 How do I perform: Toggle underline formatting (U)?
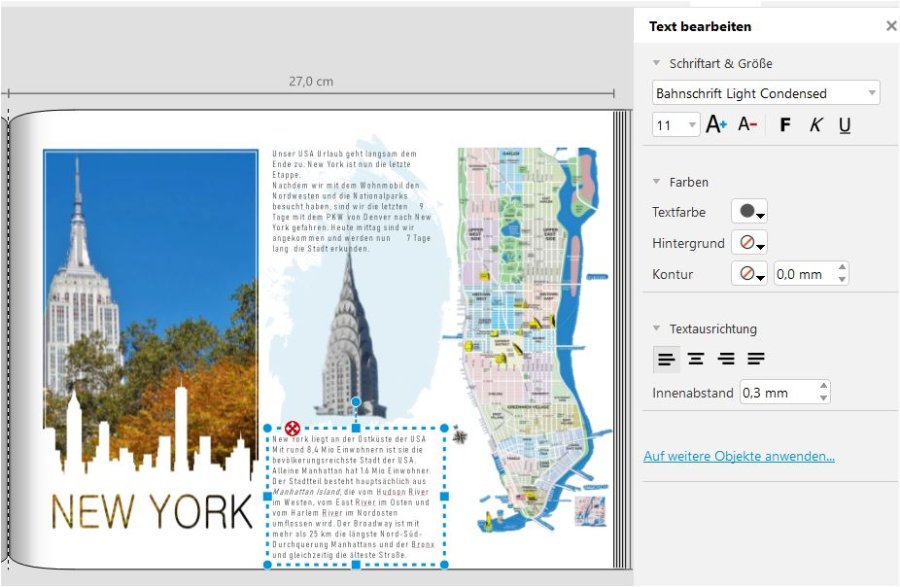[x=845, y=125]
